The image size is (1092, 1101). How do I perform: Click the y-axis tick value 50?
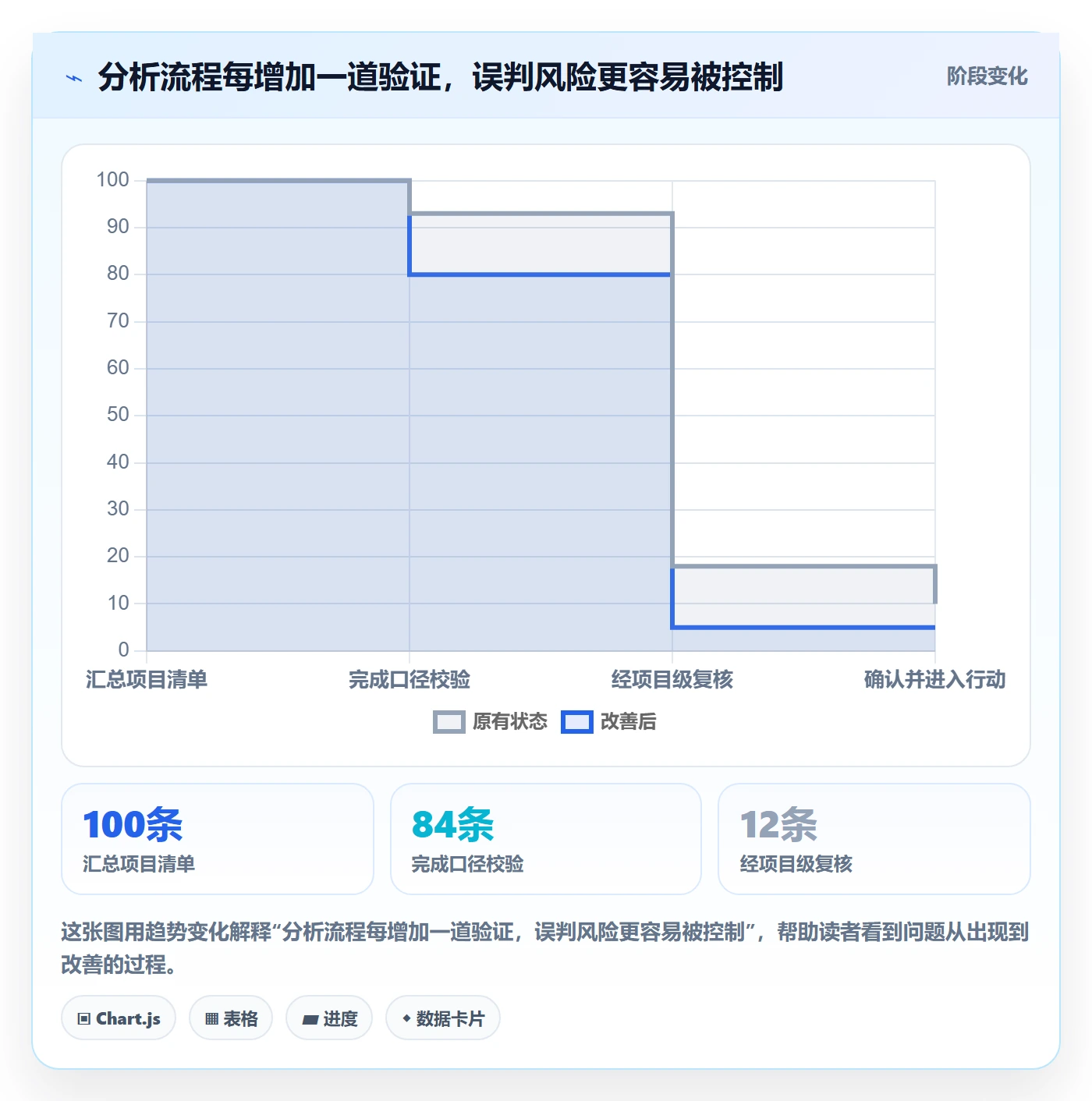[118, 415]
